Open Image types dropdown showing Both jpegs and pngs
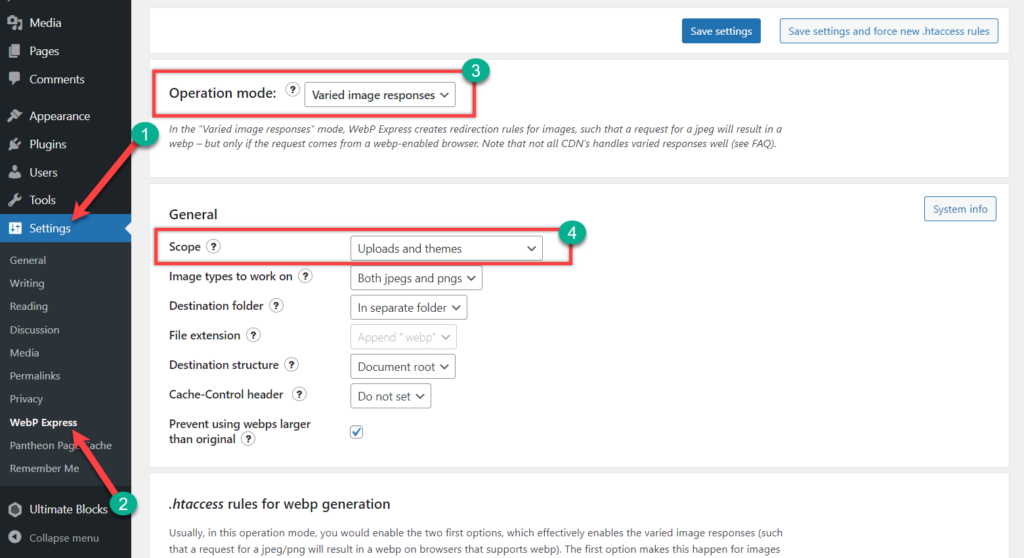Viewport: 1024px width, 558px height. coord(416,278)
